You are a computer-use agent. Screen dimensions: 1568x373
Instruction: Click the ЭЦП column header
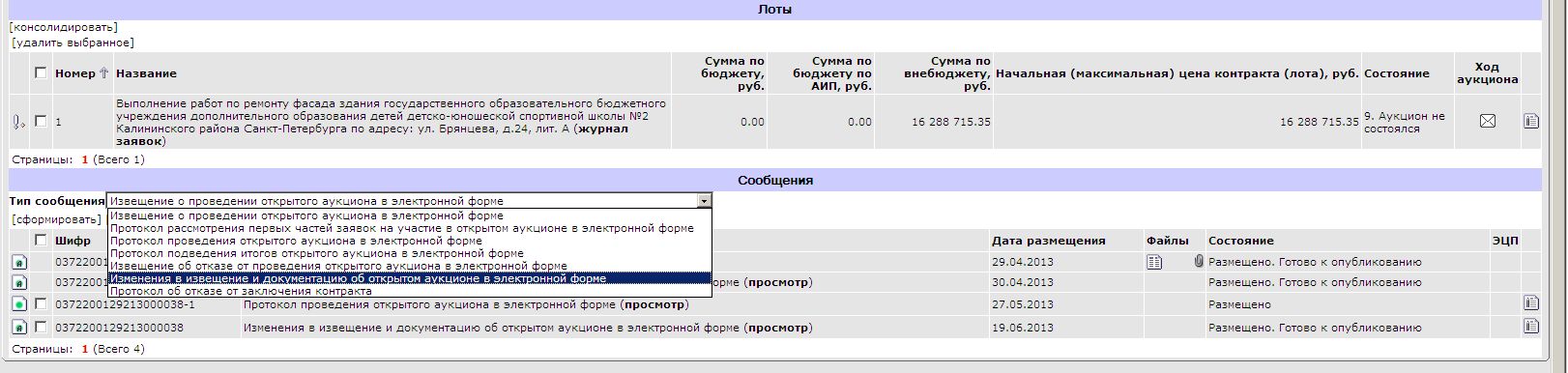click(1505, 241)
